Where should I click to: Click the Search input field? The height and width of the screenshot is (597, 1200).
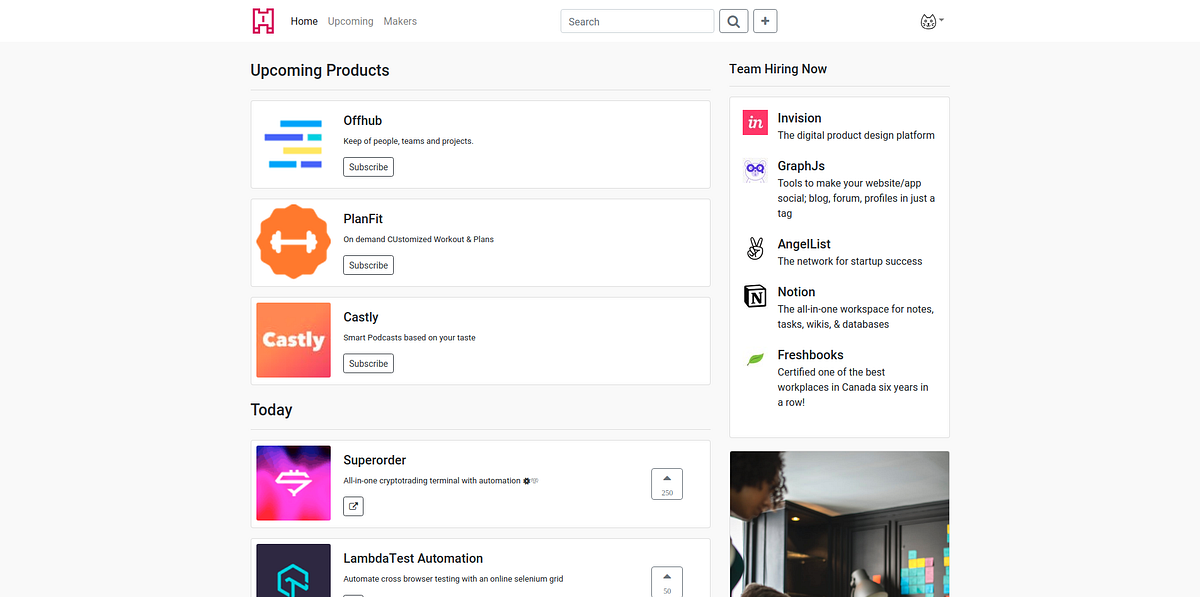637,20
